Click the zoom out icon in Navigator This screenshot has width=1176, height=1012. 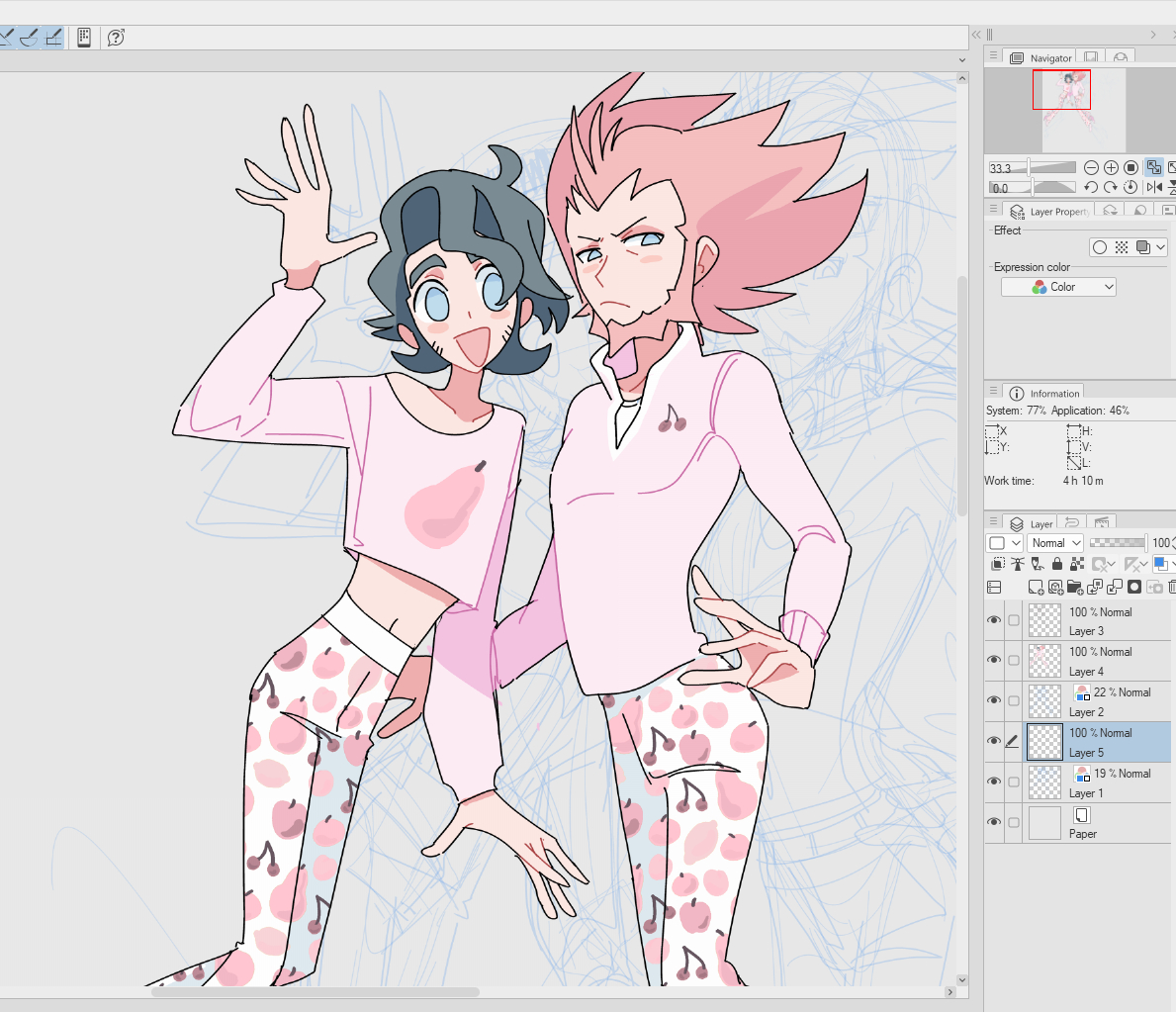1091,168
